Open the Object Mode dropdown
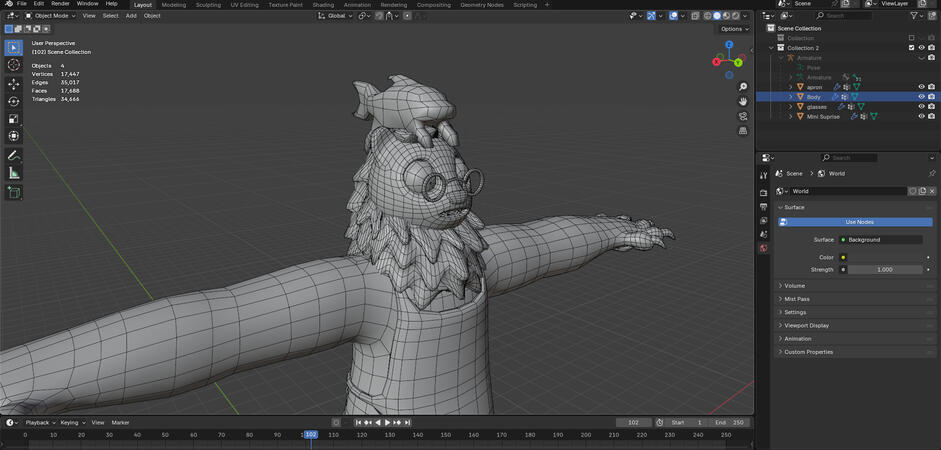The height and width of the screenshot is (450, 941). click(51, 16)
